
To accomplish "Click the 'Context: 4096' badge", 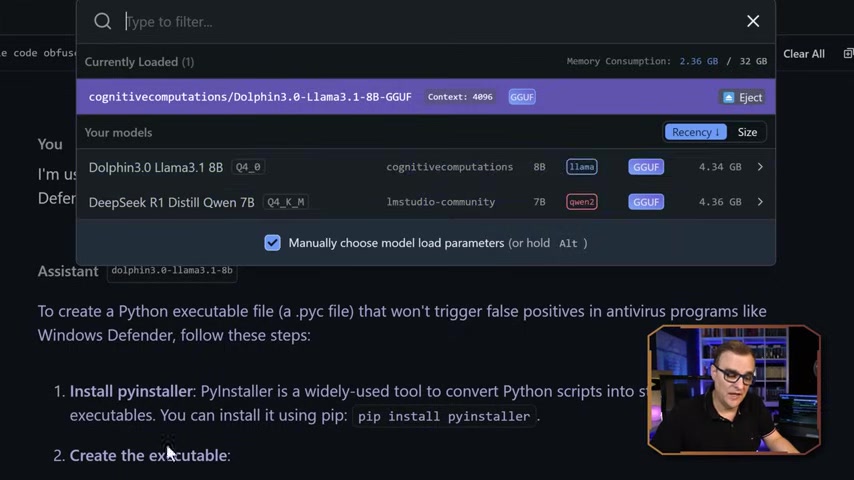I will click(x=460, y=97).
